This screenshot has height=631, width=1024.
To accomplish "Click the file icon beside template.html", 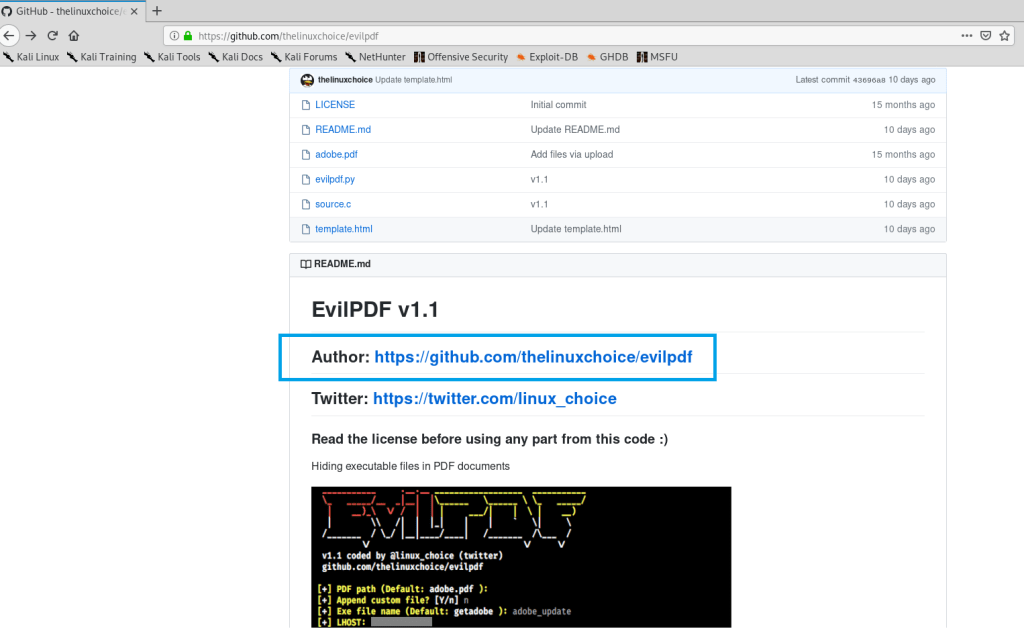I will (x=306, y=229).
